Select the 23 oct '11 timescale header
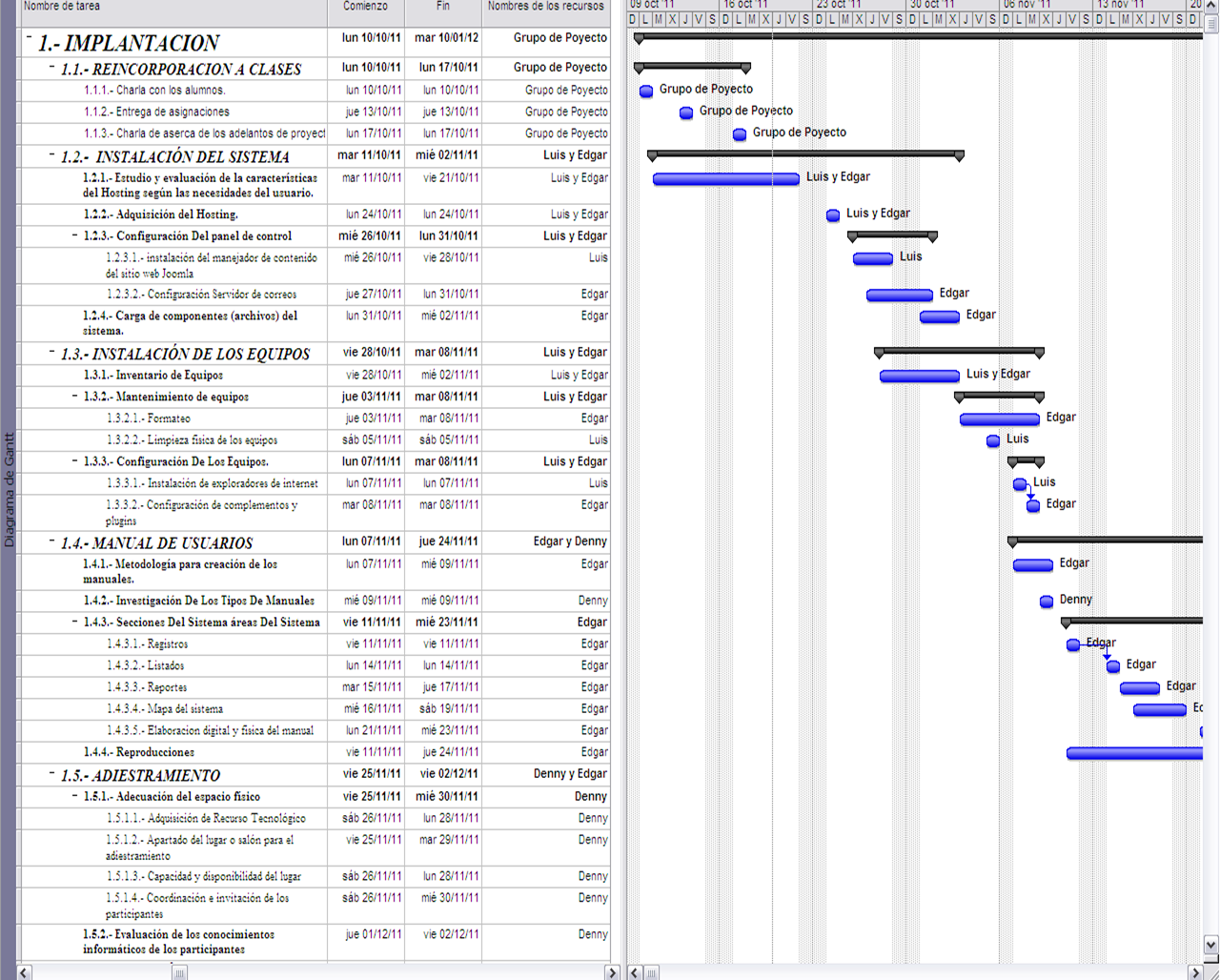Viewport: 1220px width, 980px height. 860,5
